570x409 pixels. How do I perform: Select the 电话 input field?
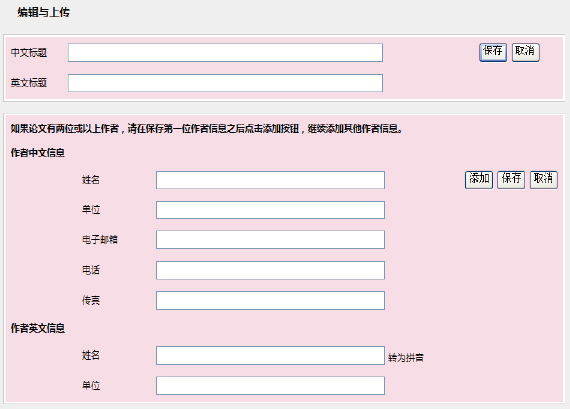tap(270, 270)
